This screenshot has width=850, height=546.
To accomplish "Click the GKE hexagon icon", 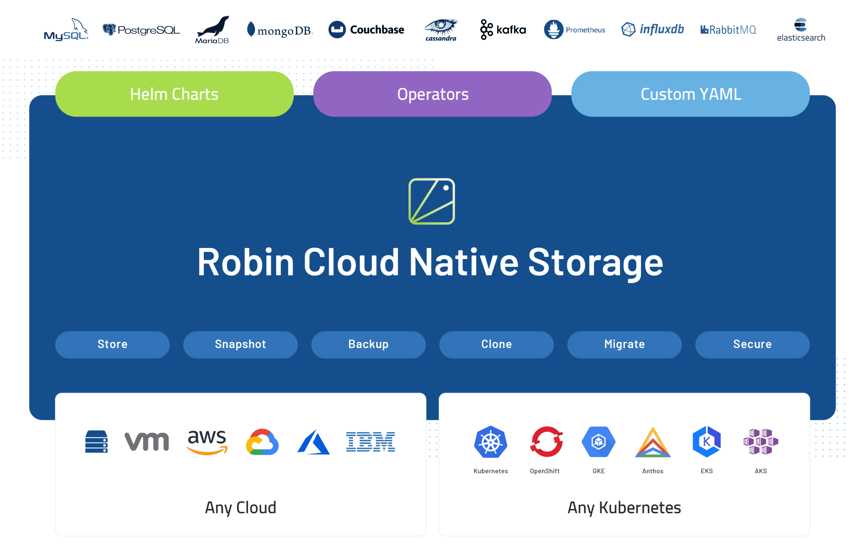I will (598, 442).
